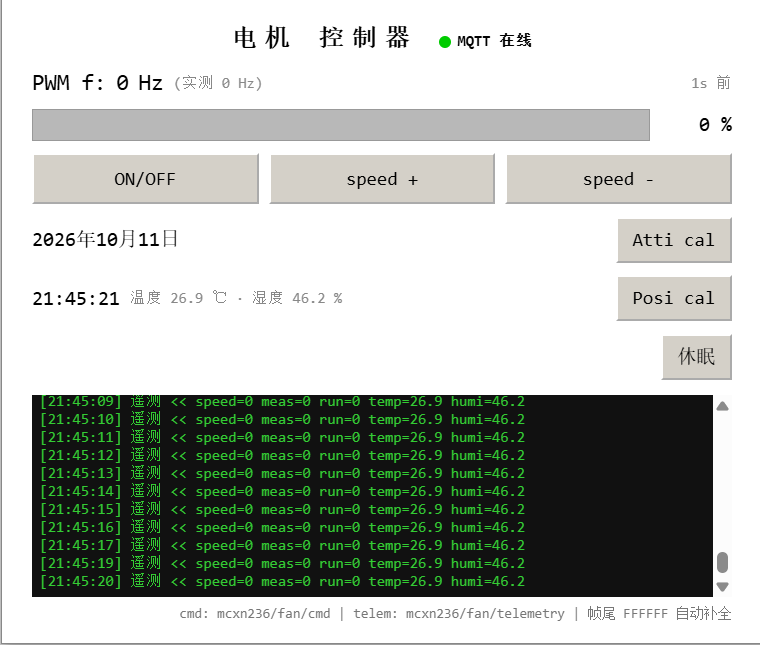The height and width of the screenshot is (645, 760).
Task: Click the green MQTT status dot
Action: click(444, 42)
